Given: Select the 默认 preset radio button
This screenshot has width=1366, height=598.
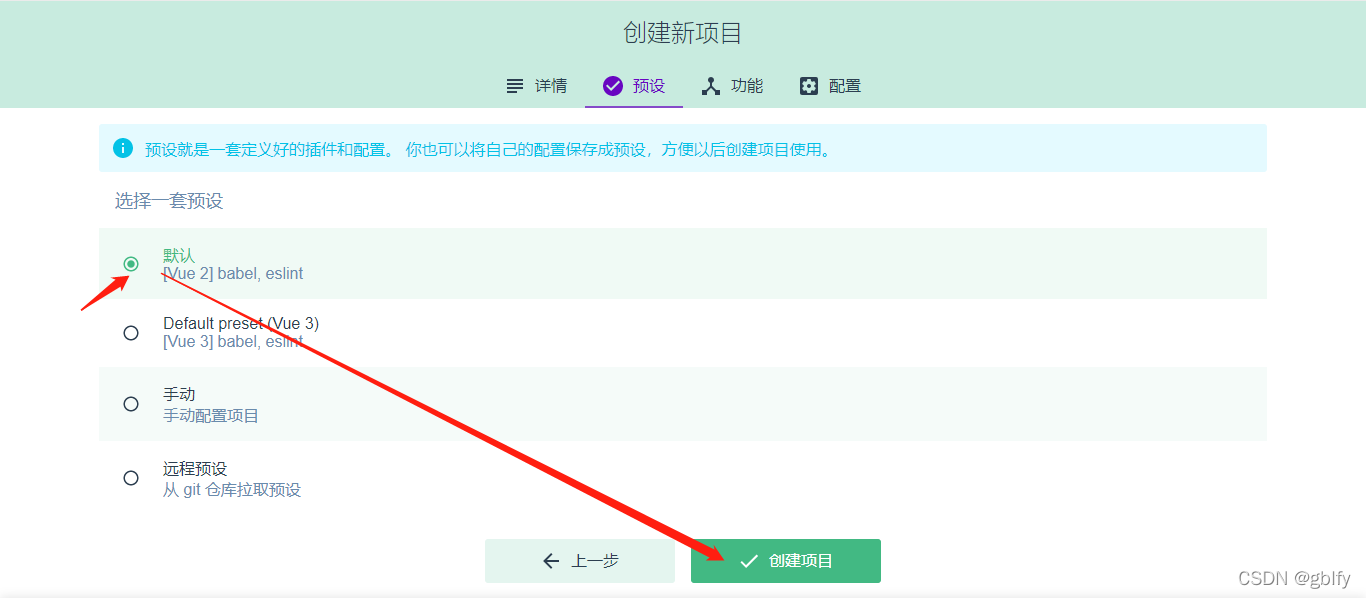Looking at the screenshot, I should pos(131,263).
